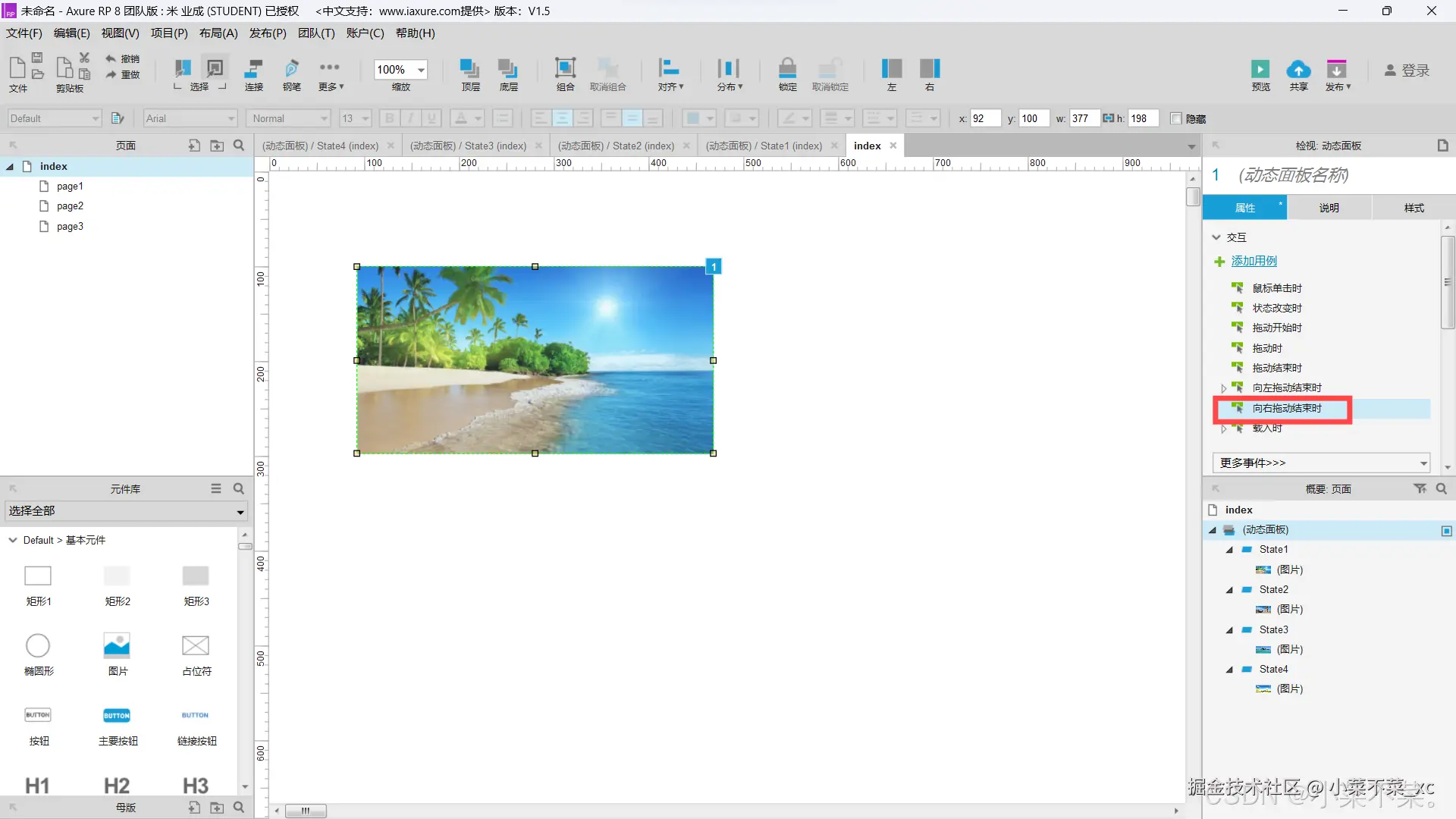This screenshot has width=1456, height=819.
Task: Switch to the Style (样式) tab
Action: [x=1414, y=208]
